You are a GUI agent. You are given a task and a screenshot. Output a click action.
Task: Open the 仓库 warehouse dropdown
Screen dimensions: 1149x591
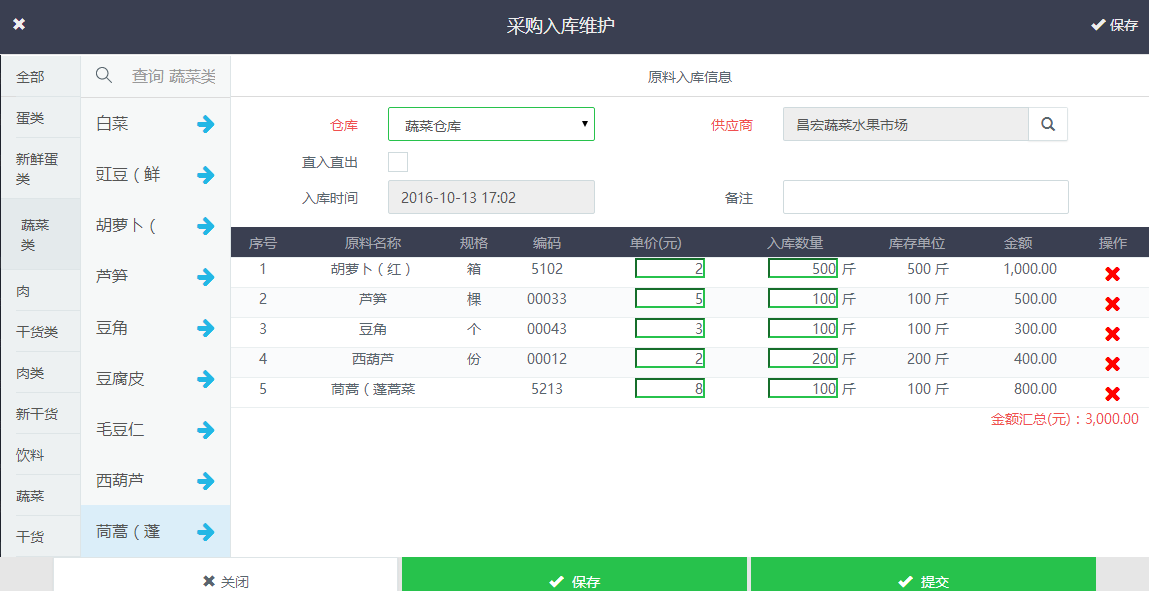point(491,124)
